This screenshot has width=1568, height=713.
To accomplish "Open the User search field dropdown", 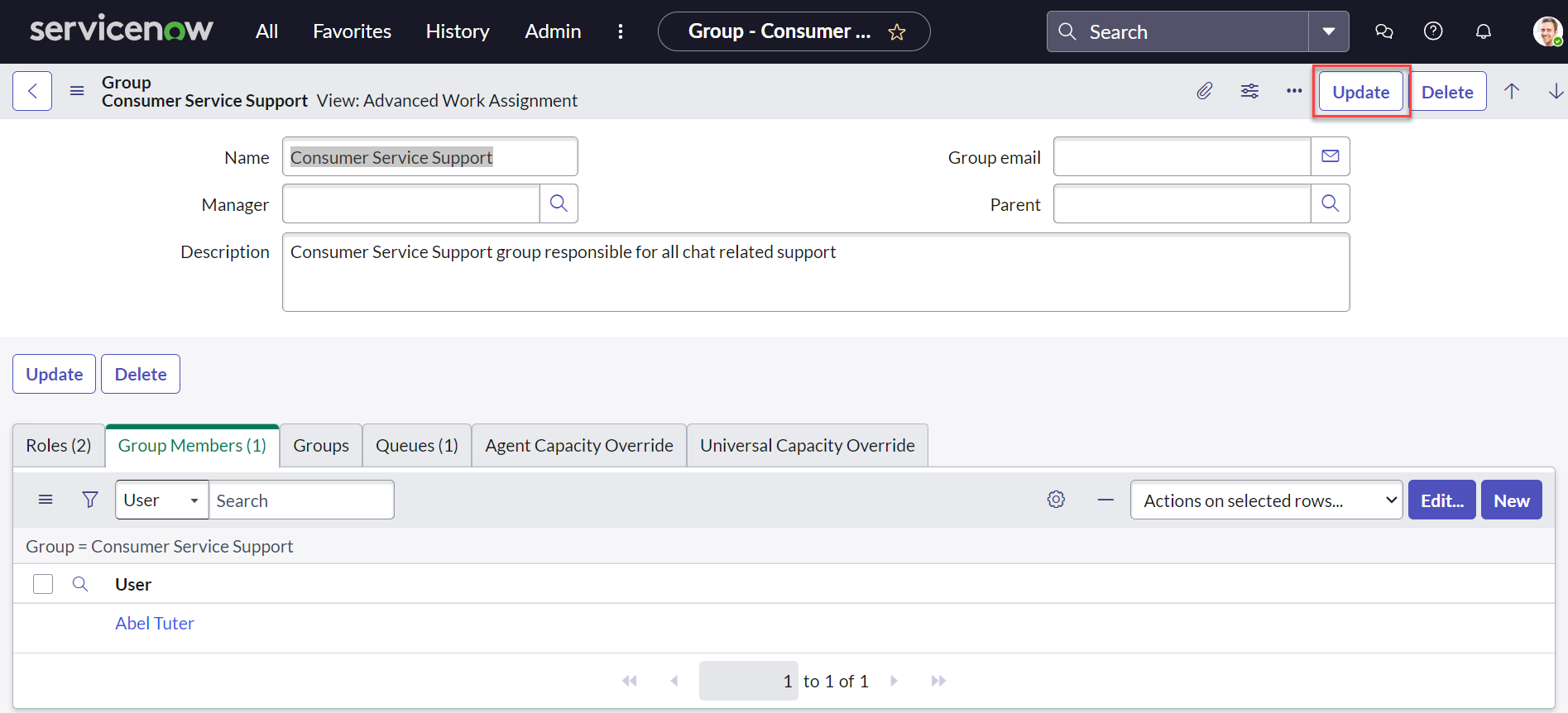I will tap(161, 500).
